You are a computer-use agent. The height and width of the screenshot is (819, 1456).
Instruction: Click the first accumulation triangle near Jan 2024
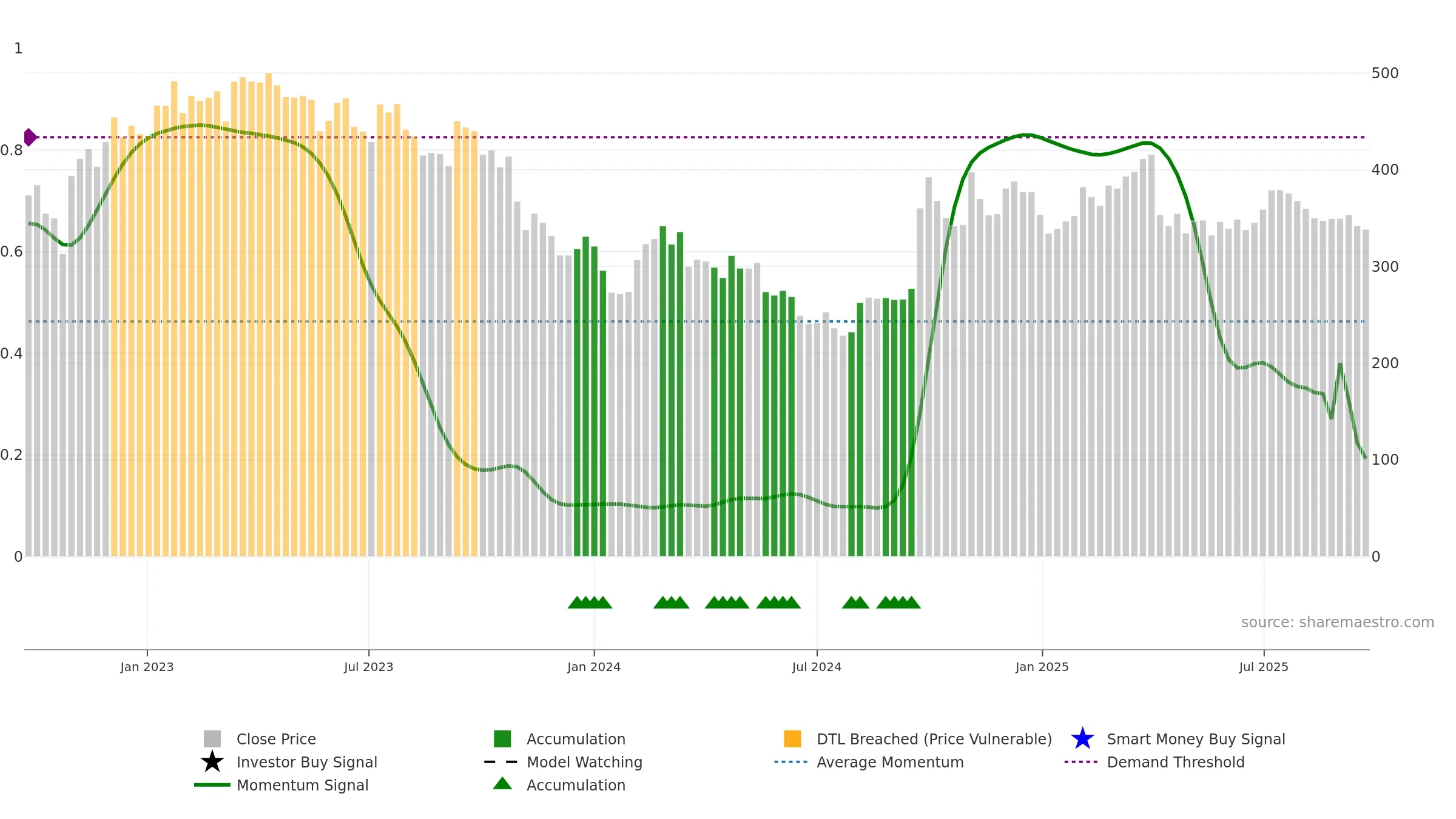coord(576,602)
